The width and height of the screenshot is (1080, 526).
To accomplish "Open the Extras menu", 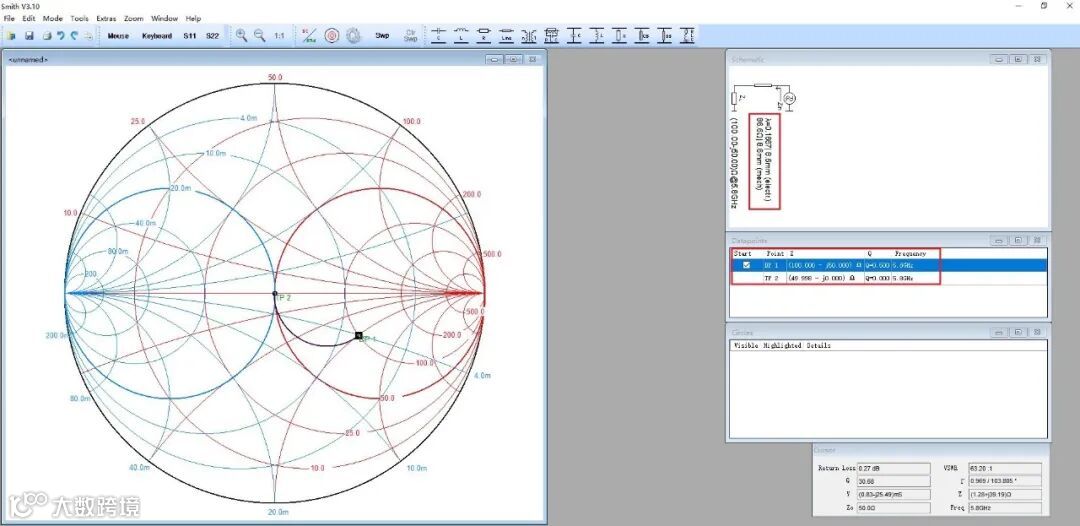I will 107,19.
